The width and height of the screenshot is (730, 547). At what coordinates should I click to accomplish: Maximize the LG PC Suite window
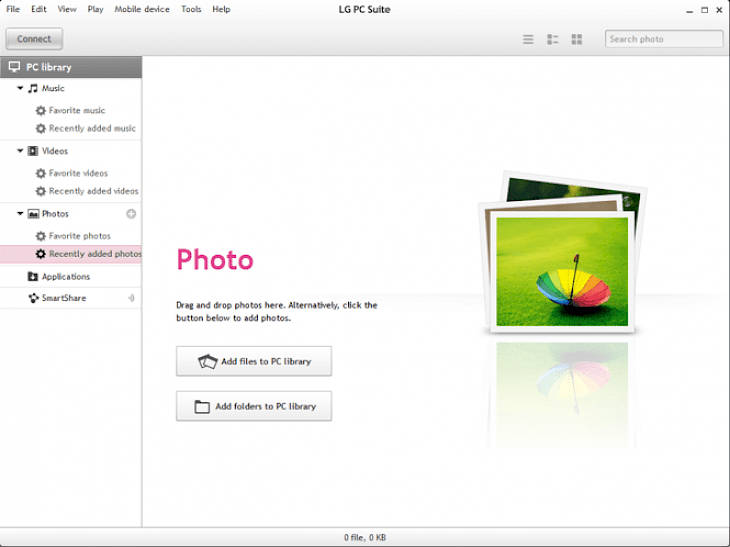coord(704,10)
